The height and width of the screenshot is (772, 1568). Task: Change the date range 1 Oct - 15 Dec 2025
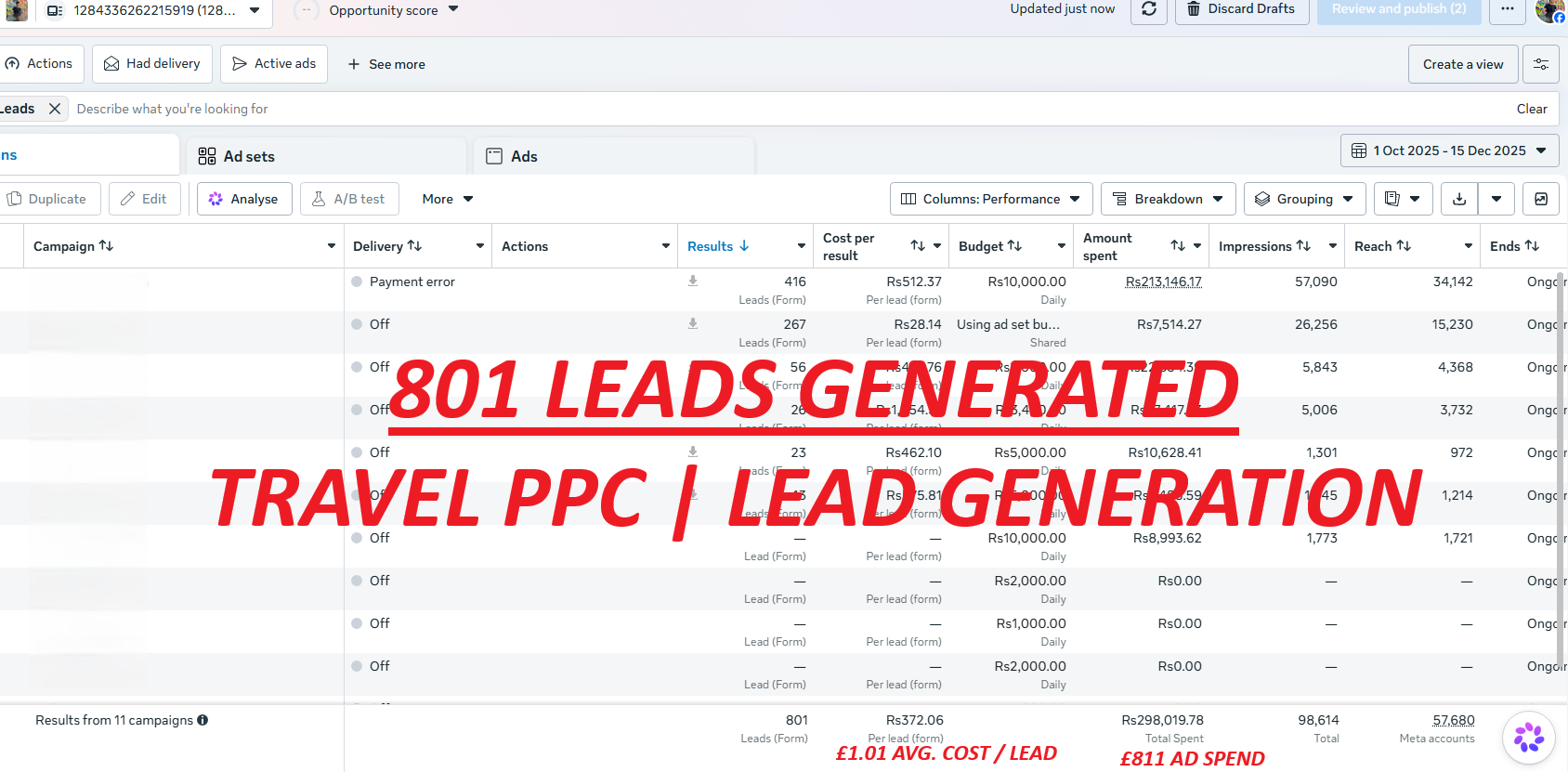(x=1449, y=150)
